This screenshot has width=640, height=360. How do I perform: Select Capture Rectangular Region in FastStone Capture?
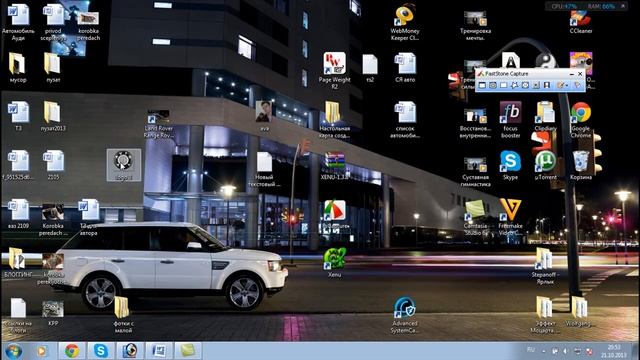pos(503,85)
